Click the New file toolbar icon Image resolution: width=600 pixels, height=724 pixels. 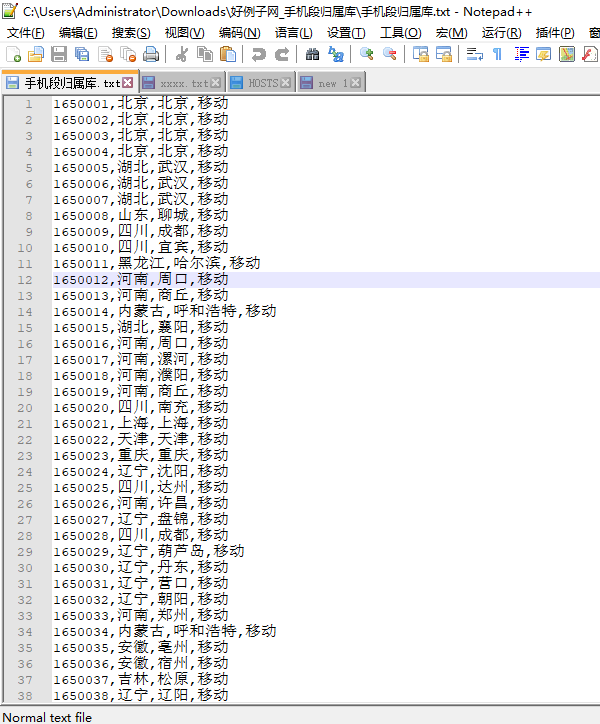point(13,54)
